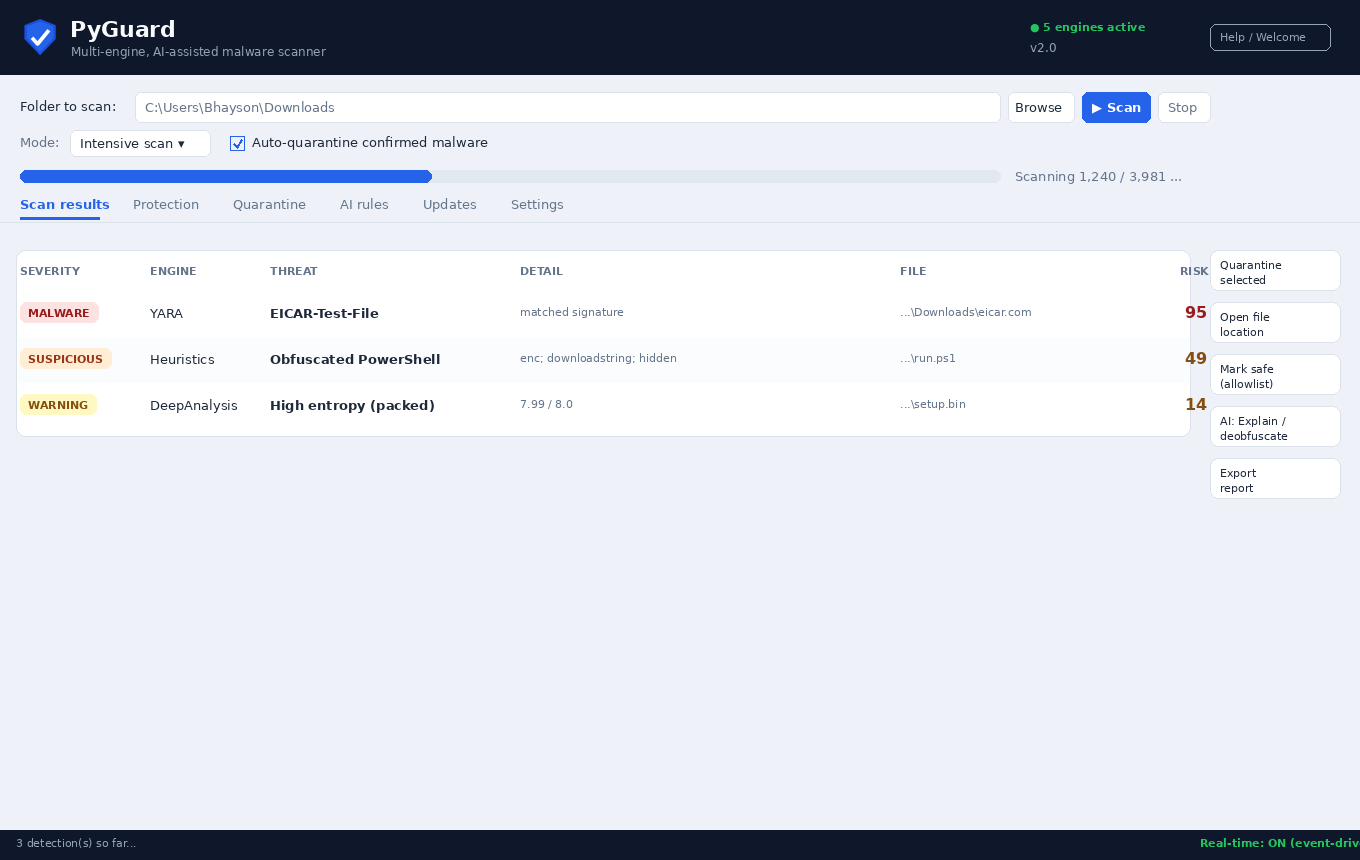The height and width of the screenshot is (860, 1360).
Task: Select the MALWARE severity badge
Action: pos(59,313)
